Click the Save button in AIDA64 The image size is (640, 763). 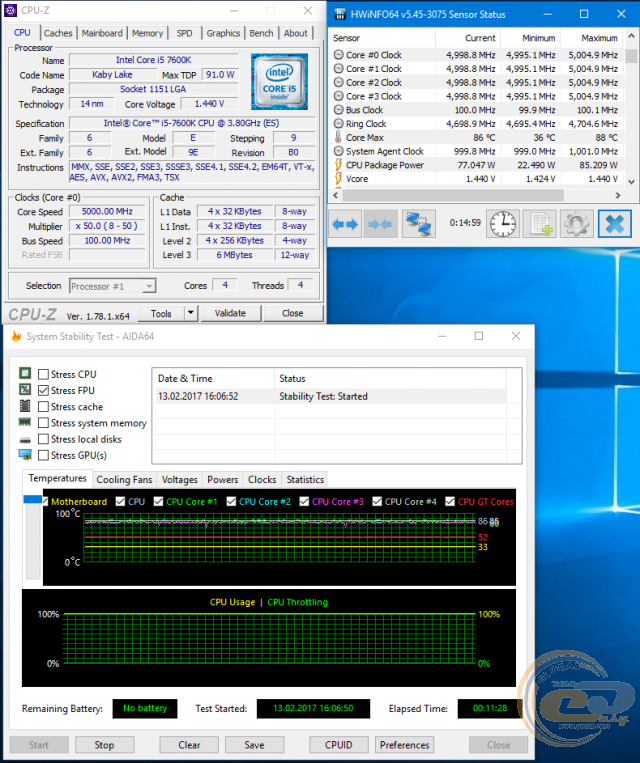click(255, 745)
